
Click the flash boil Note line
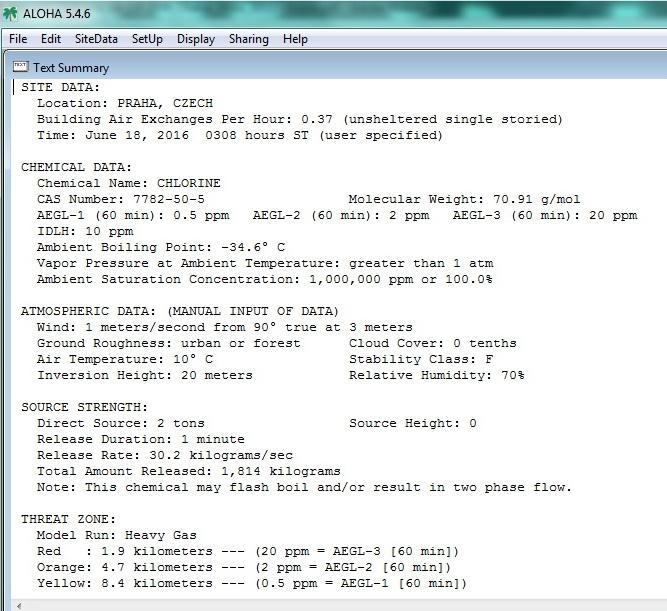(304, 487)
